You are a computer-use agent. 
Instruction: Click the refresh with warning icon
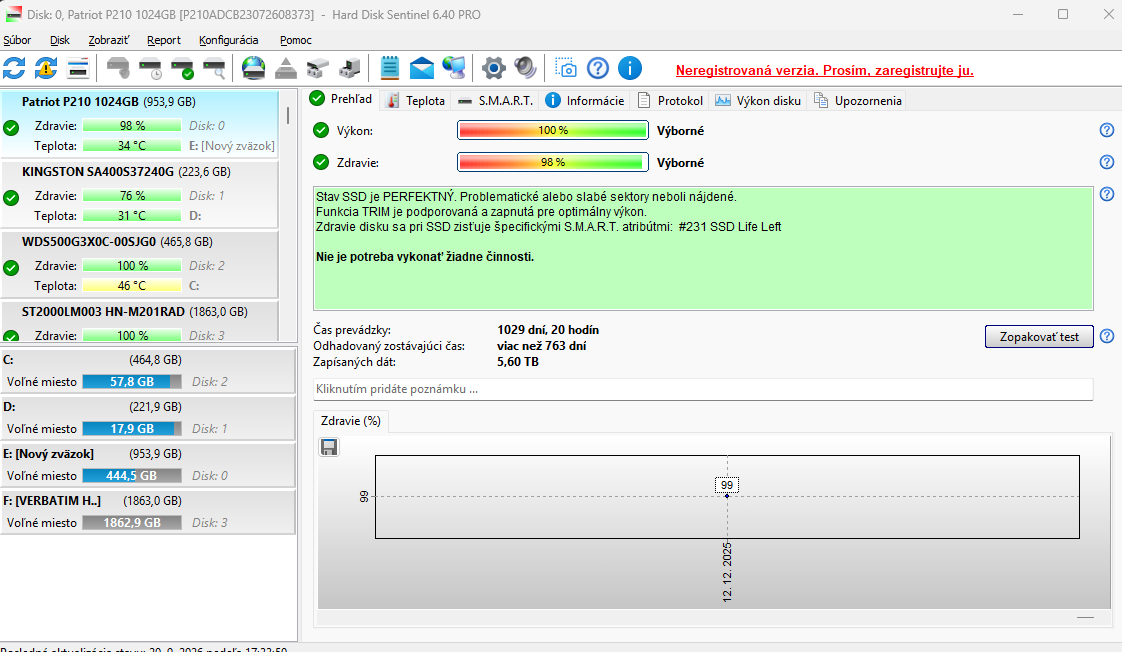[x=46, y=69]
